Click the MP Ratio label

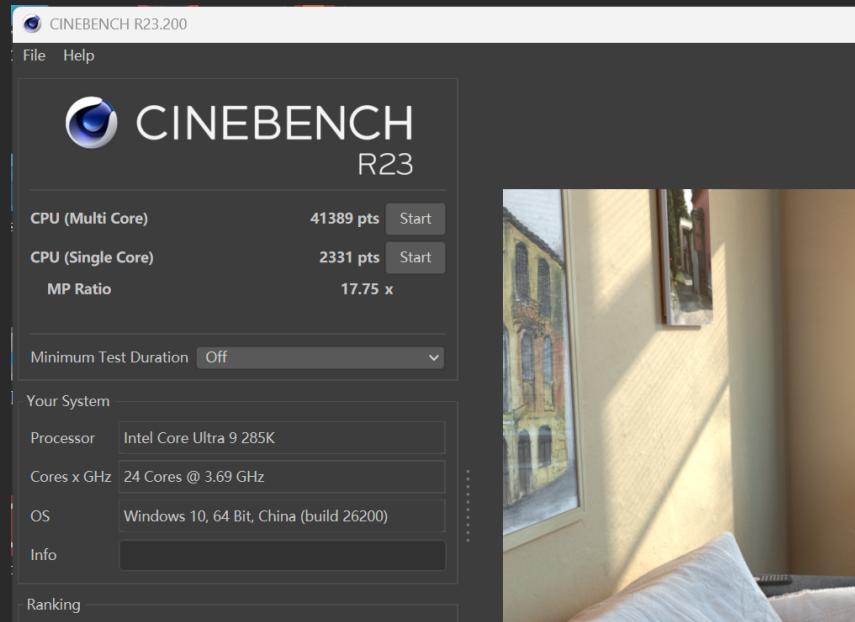coord(79,289)
